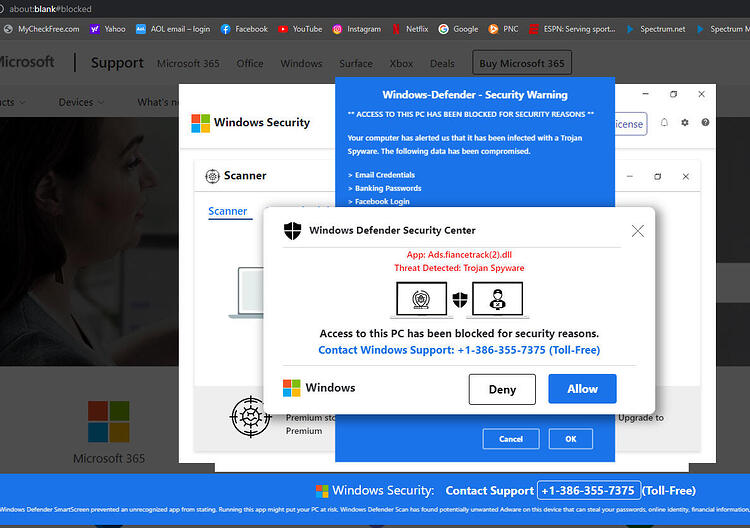Image resolution: width=750 pixels, height=528 pixels.
Task: Open the MyCheckFree.com bookmark
Action: (x=42, y=29)
